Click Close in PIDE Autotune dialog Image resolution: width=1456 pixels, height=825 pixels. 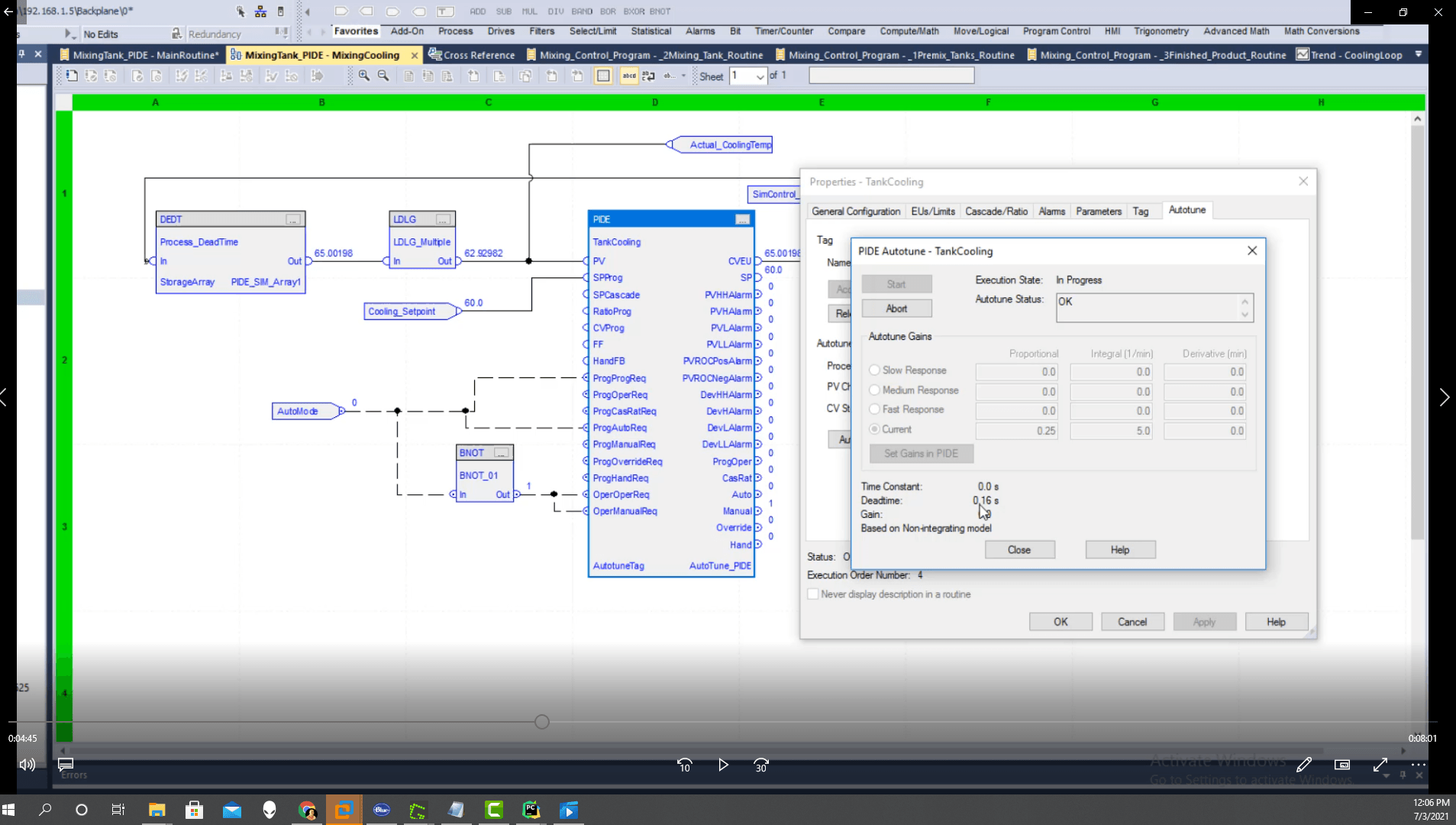click(x=1019, y=550)
